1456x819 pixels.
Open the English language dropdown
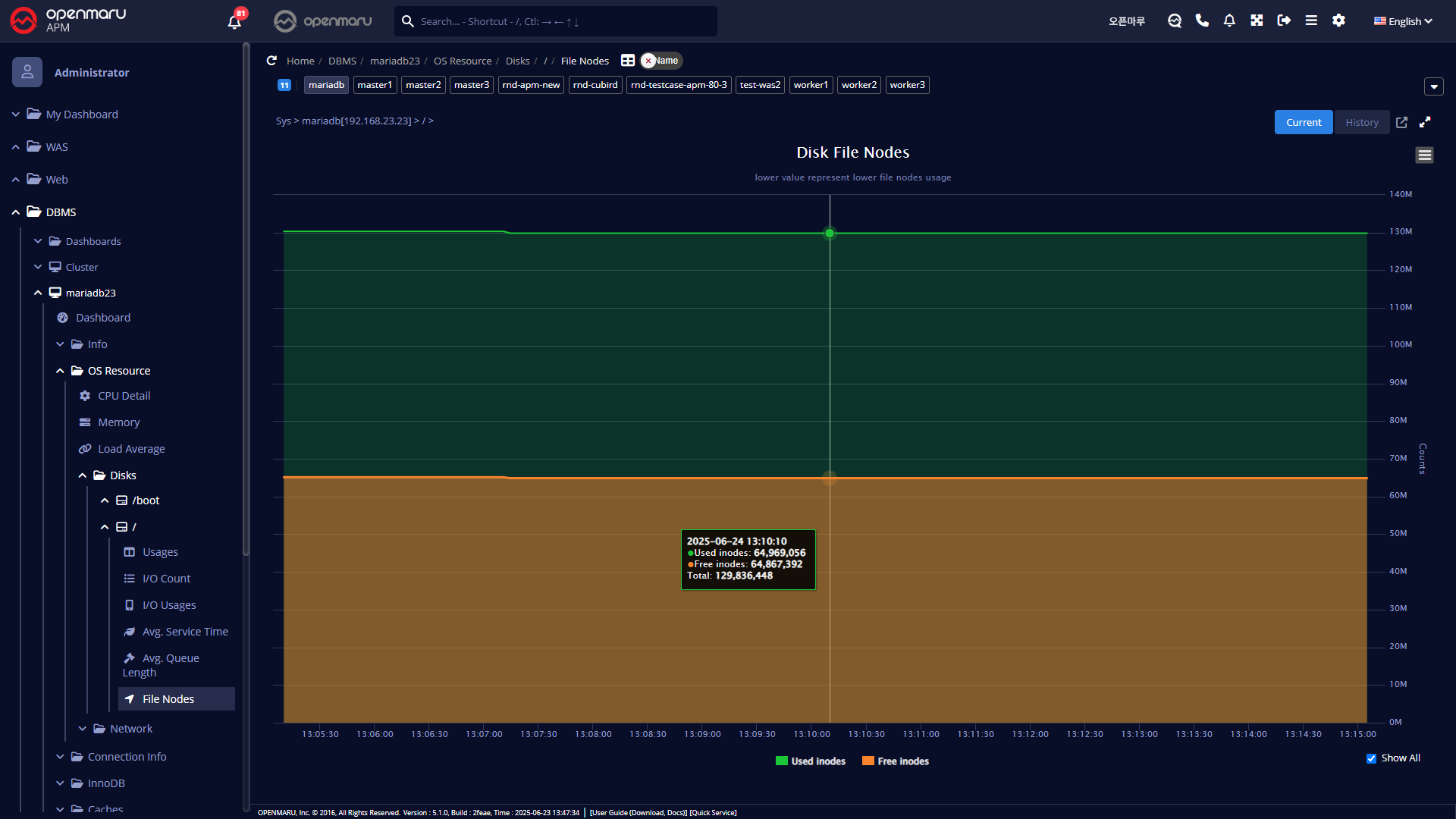click(1403, 21)
